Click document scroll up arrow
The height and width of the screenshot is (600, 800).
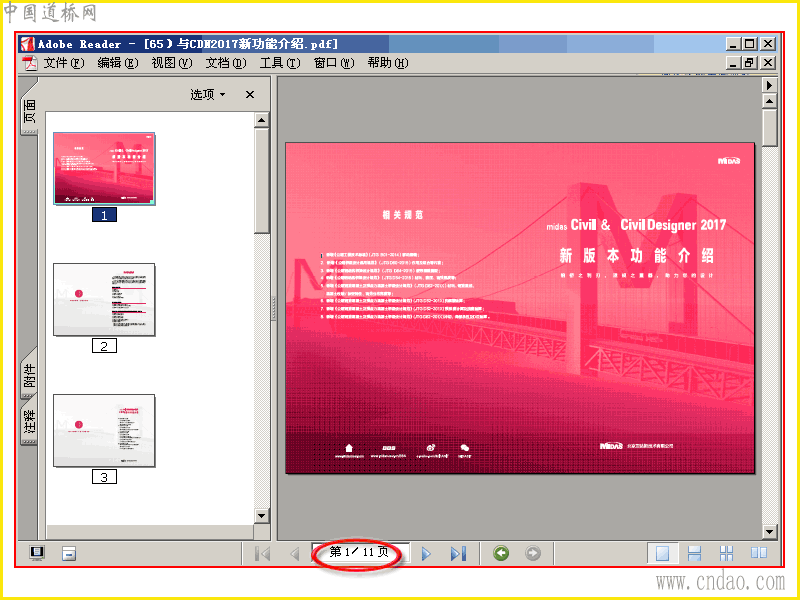coord(769,101)
